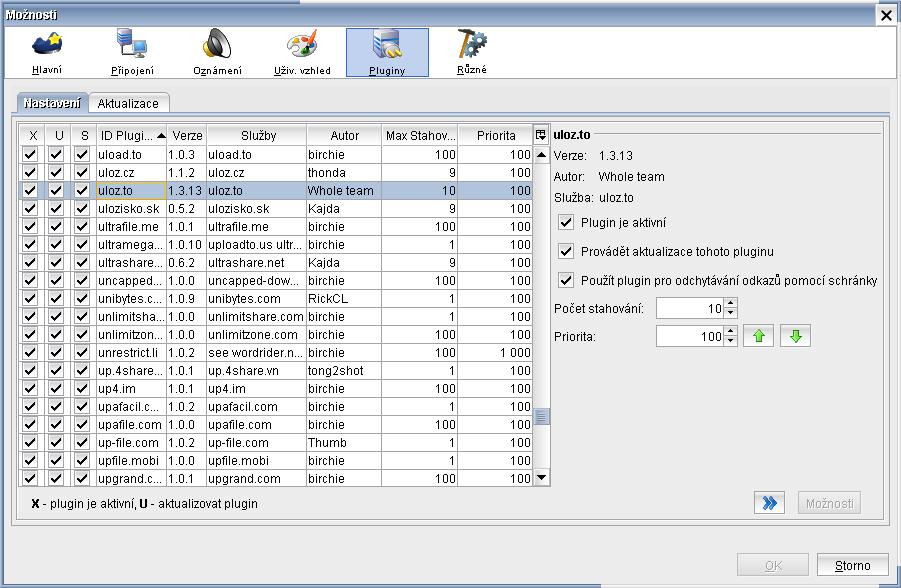Image resolution: width=901 pixels, height=588 pixels.
Task: Select the ultrafile.me plugin row
Action: coord(276,226)
